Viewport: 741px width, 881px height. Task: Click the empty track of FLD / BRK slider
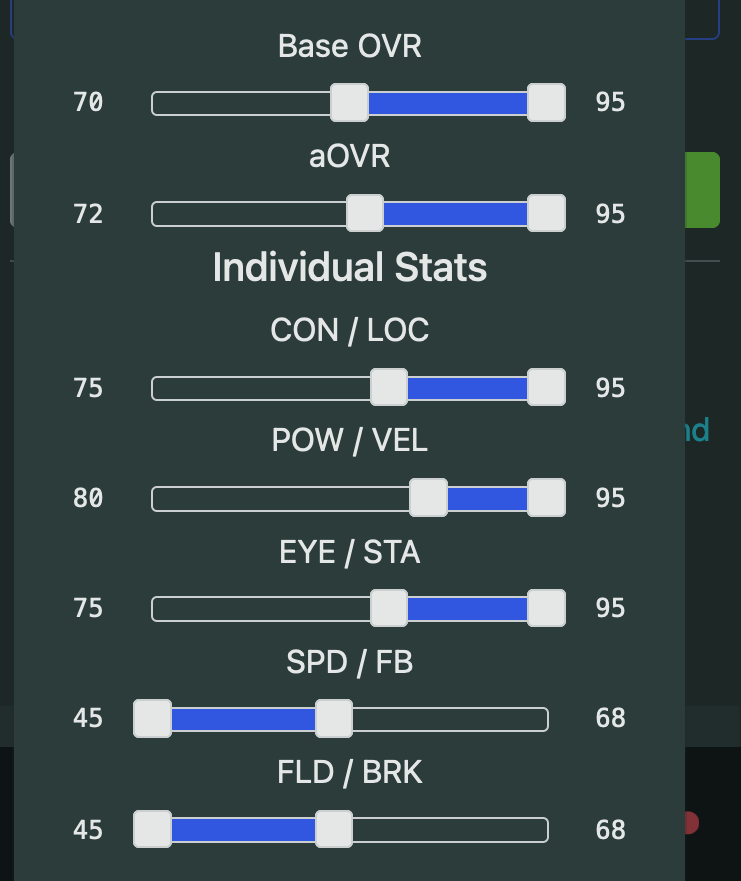point(450,829)
